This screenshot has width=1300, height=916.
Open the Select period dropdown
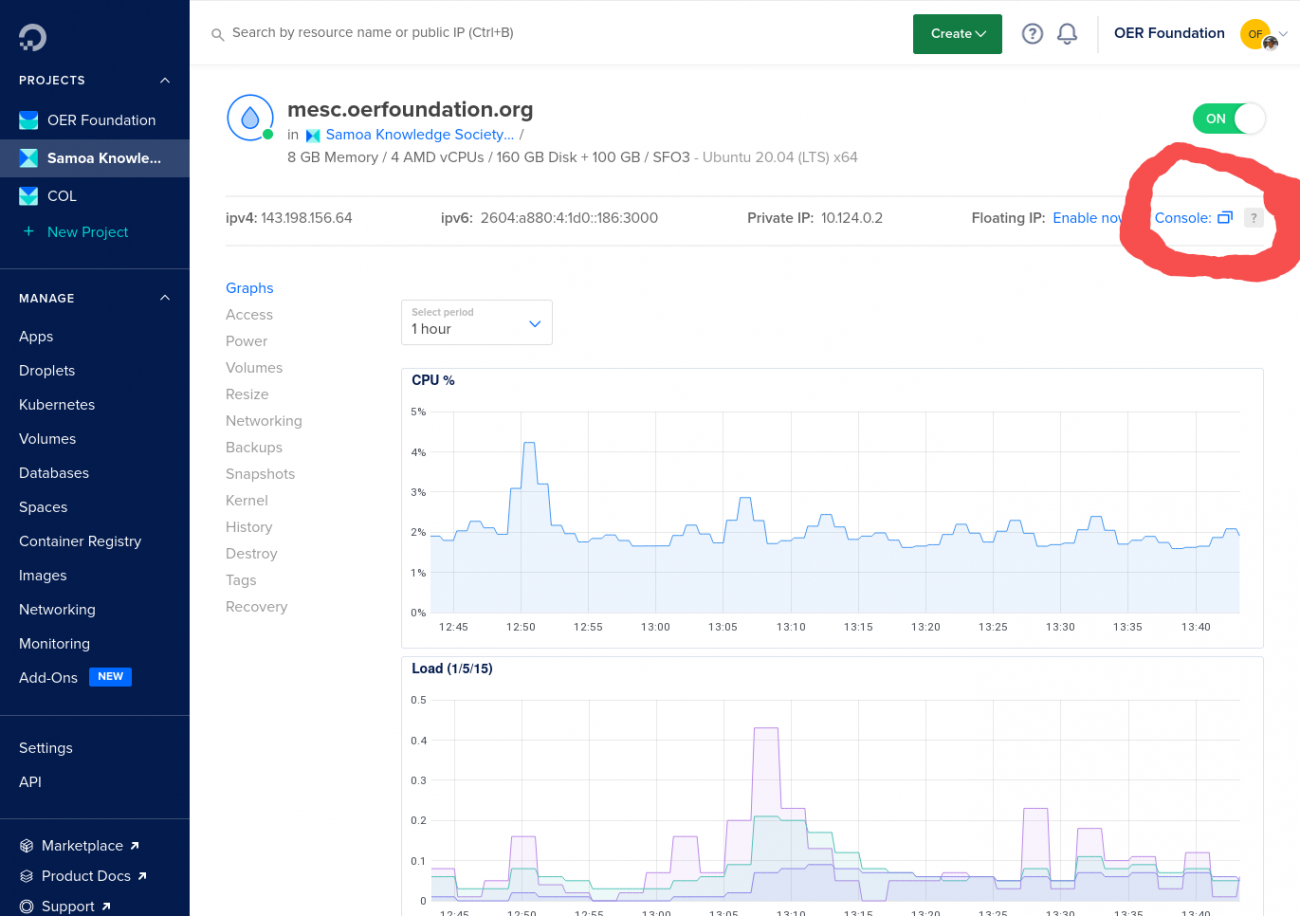[x=476, y=322]
